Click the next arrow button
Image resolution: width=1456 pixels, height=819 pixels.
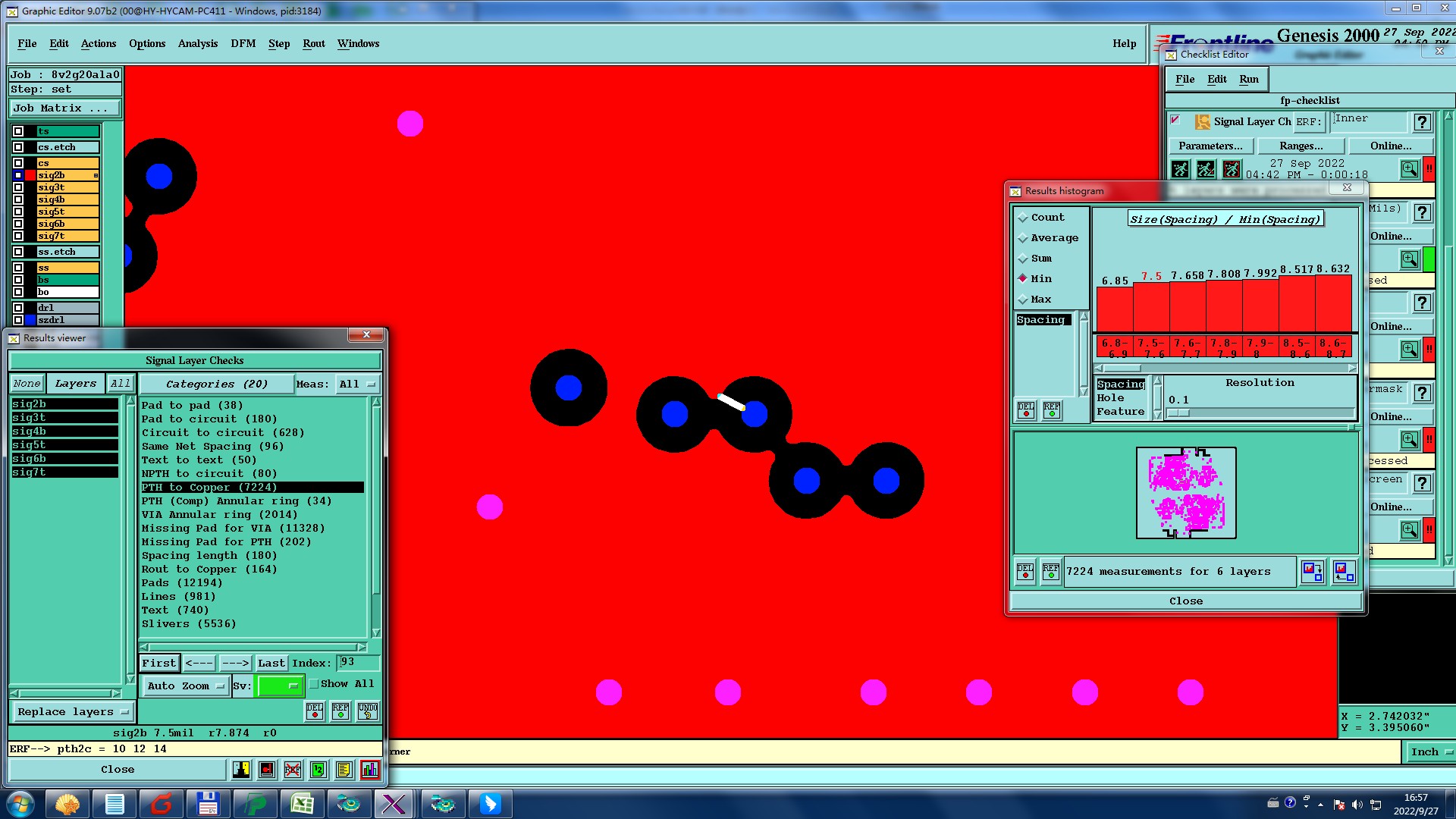coord(236,664)
